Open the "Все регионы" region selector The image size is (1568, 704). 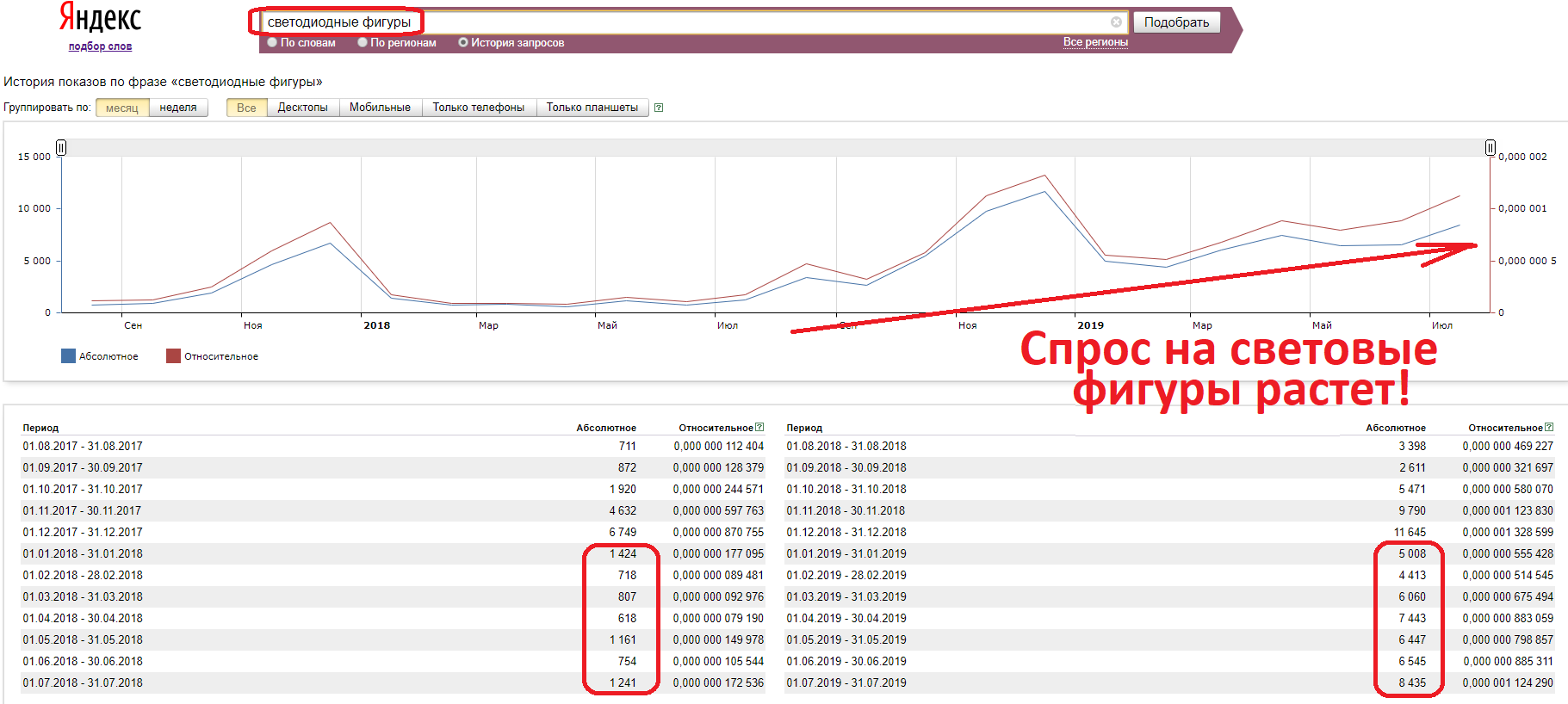(1094, 42)
